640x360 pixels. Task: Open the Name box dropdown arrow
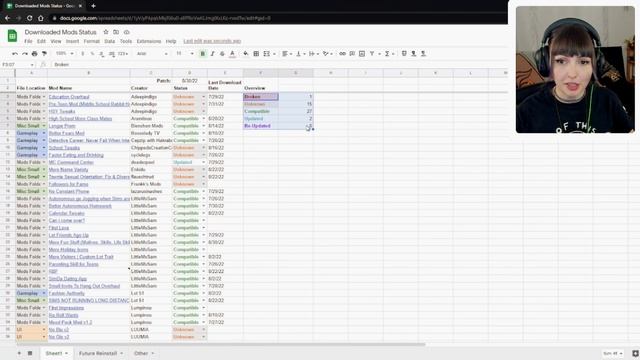(31, 64)
